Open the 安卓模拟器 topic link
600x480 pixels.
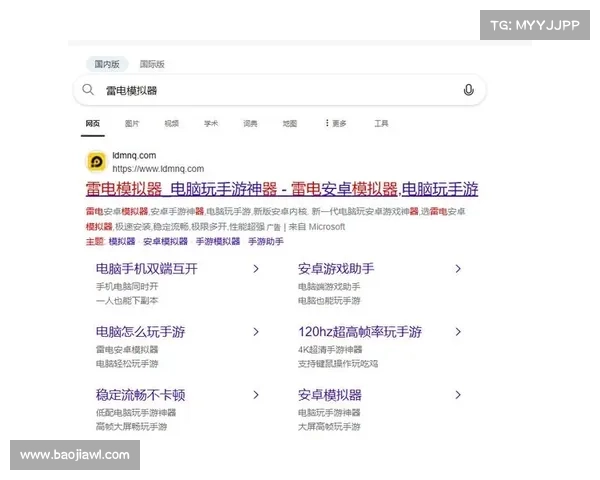[x=165, y=242]
